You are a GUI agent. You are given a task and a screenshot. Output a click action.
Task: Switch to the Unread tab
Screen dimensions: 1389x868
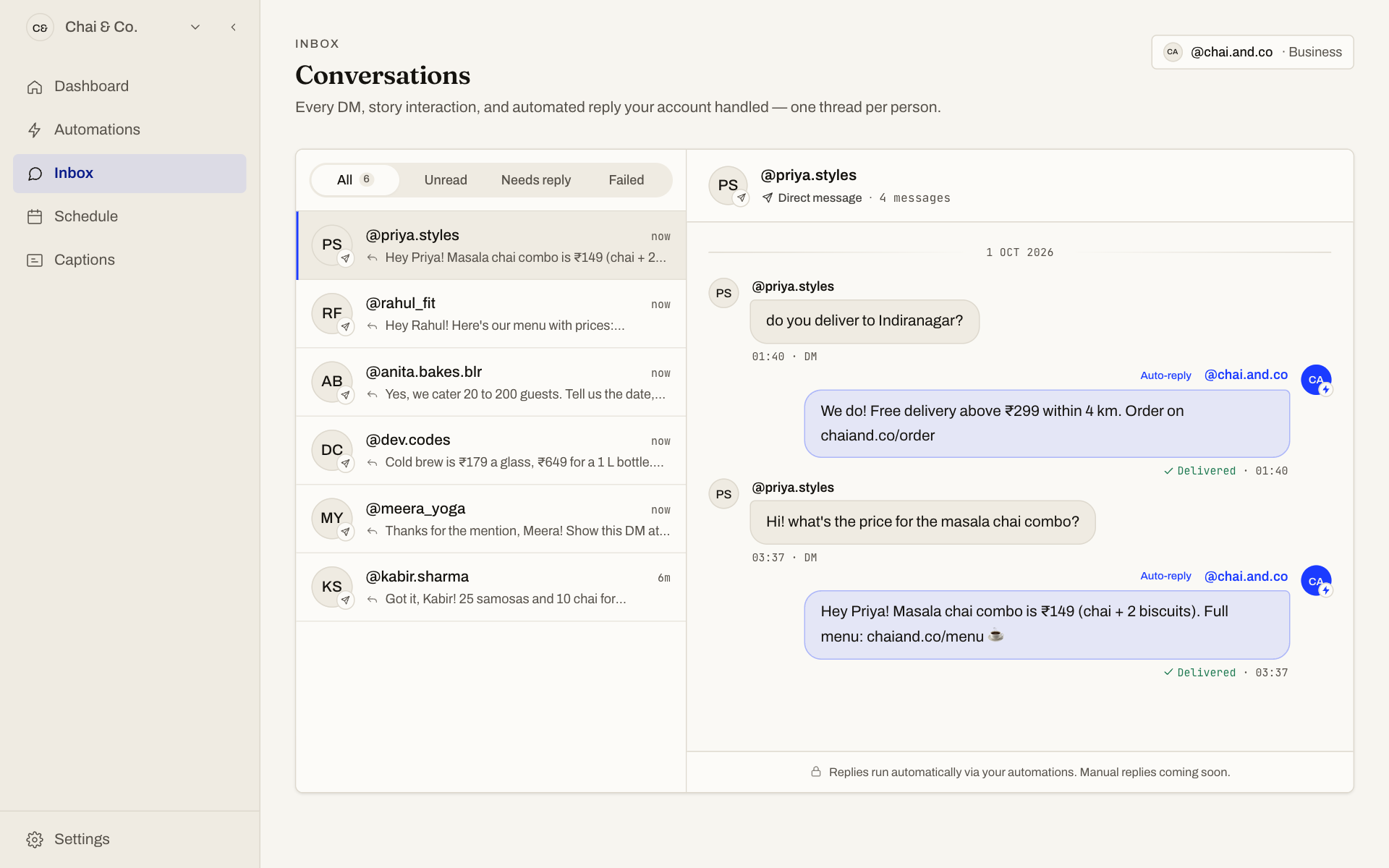[446, 180]
